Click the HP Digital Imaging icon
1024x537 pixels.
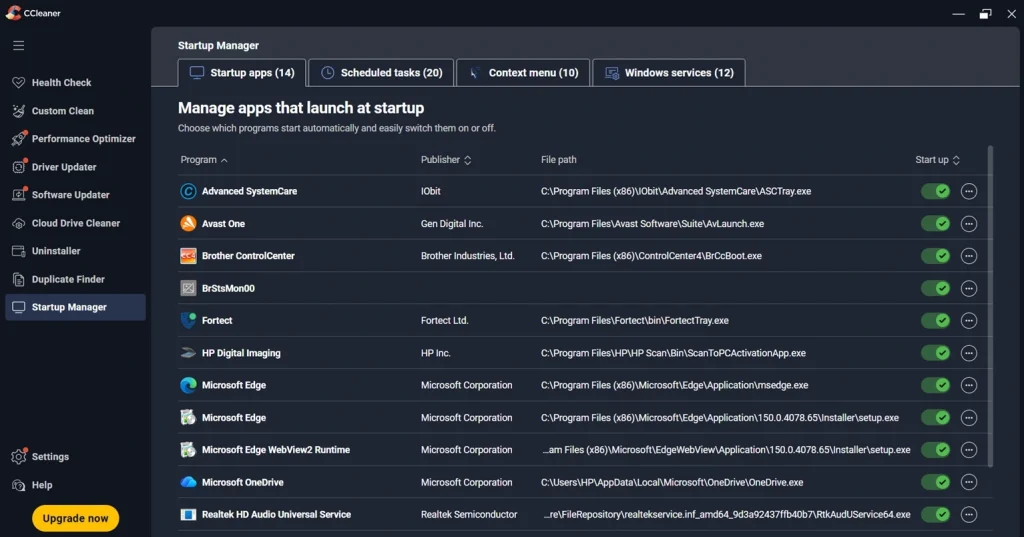(x=188, y=353)
